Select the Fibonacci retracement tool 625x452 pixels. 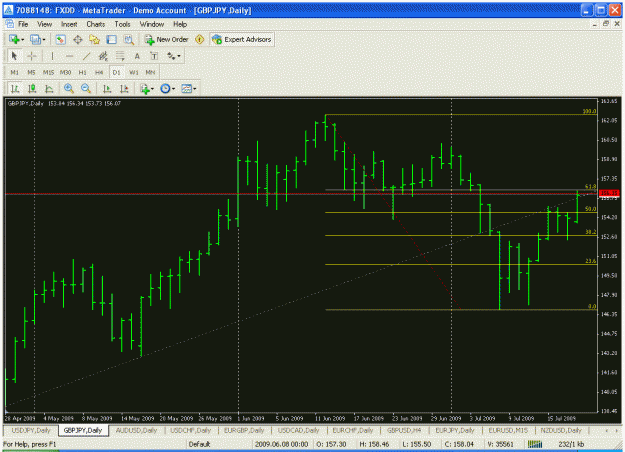(120, 56)
